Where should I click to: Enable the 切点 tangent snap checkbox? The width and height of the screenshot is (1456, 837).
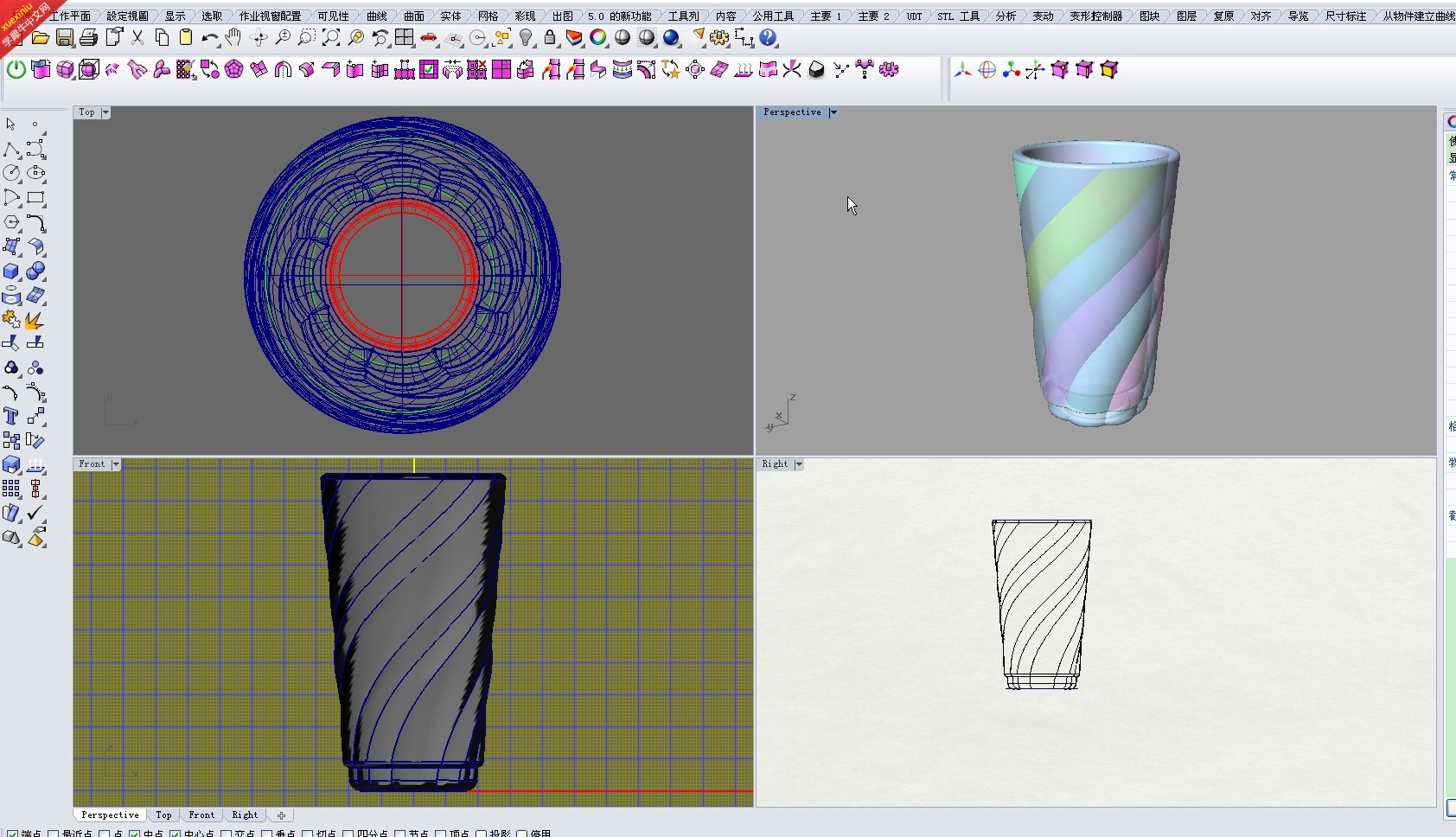(x=308, y=834)
